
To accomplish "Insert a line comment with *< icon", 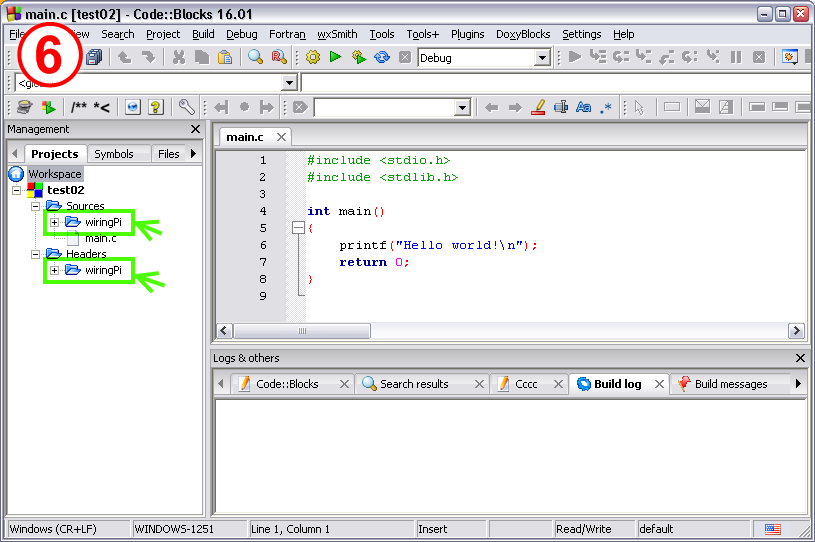I will (102, 108).
